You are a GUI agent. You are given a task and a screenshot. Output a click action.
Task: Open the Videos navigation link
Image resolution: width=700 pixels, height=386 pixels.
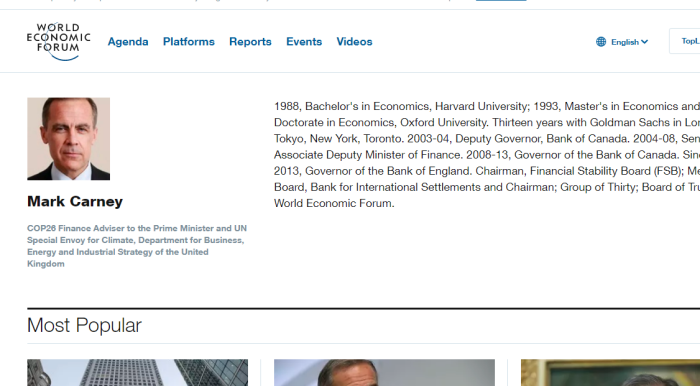coord(354,42)
